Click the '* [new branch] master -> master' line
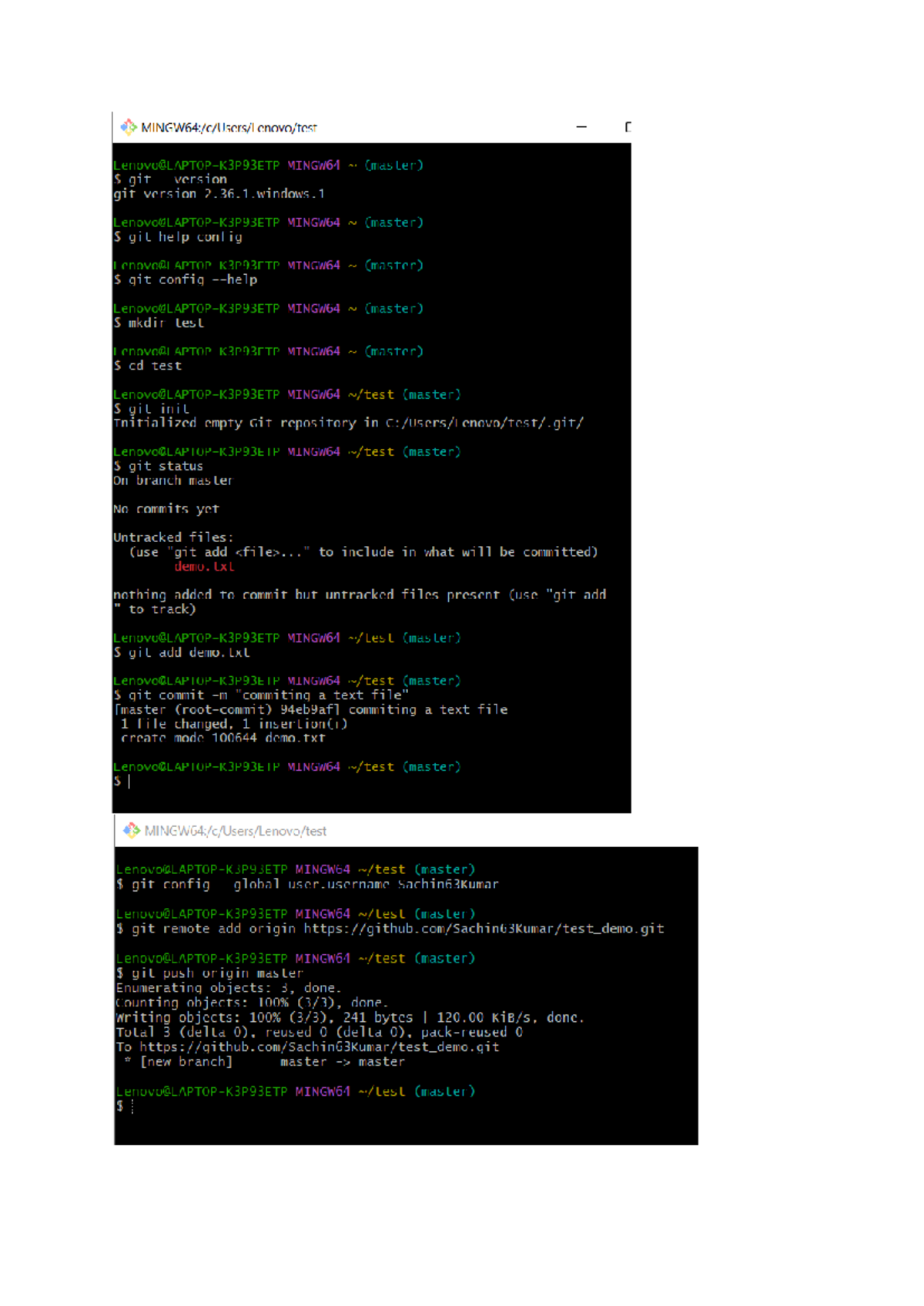The width and height of the screenshot is (924, 1306). click(x=264, y=1062)
